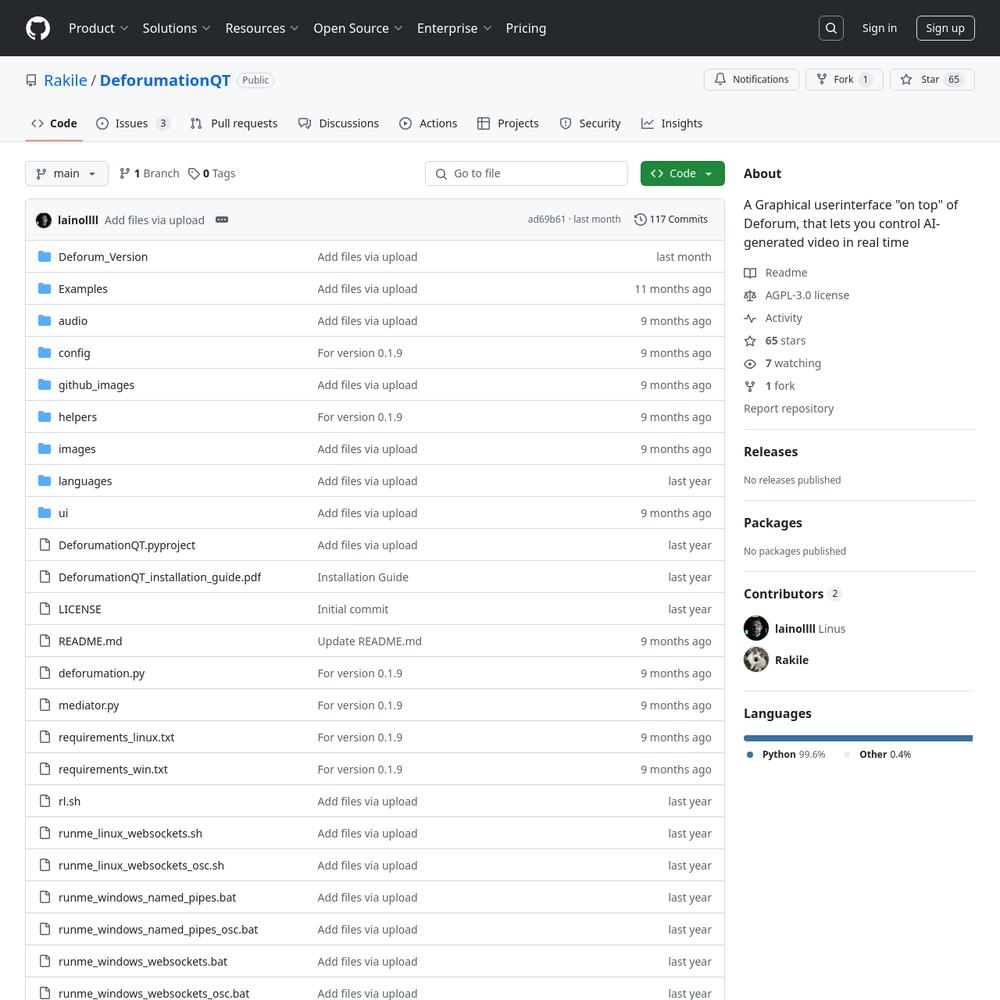
Task: Click the helpers folder icon
Action: 44,416
